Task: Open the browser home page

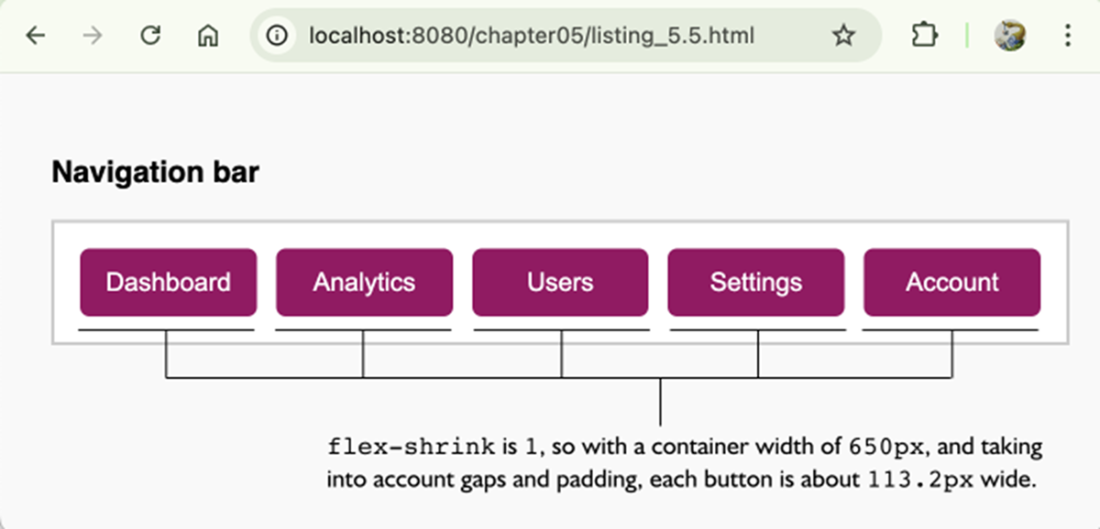Action: (208, 36)
